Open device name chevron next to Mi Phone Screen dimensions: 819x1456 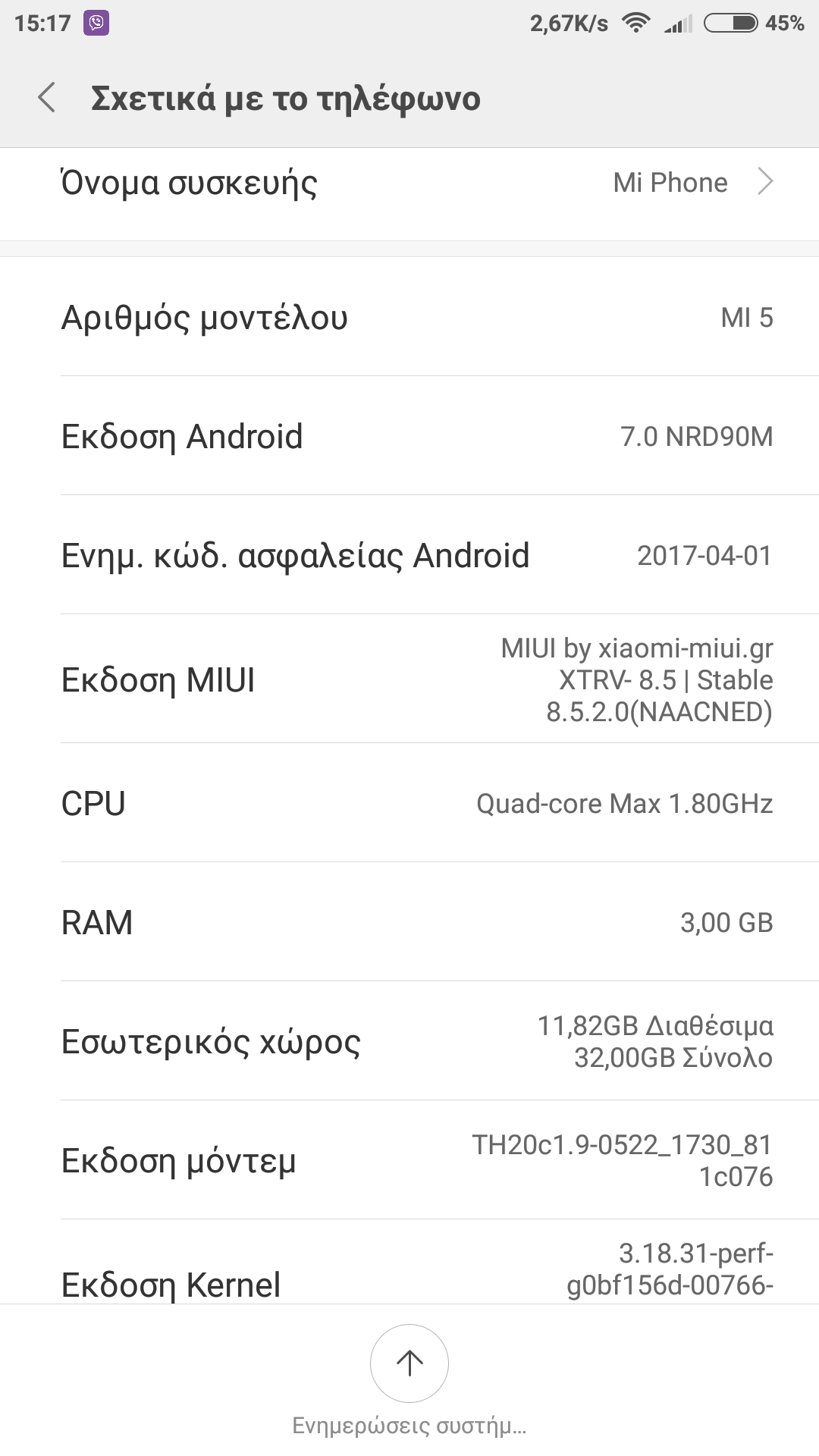[766, 182]
